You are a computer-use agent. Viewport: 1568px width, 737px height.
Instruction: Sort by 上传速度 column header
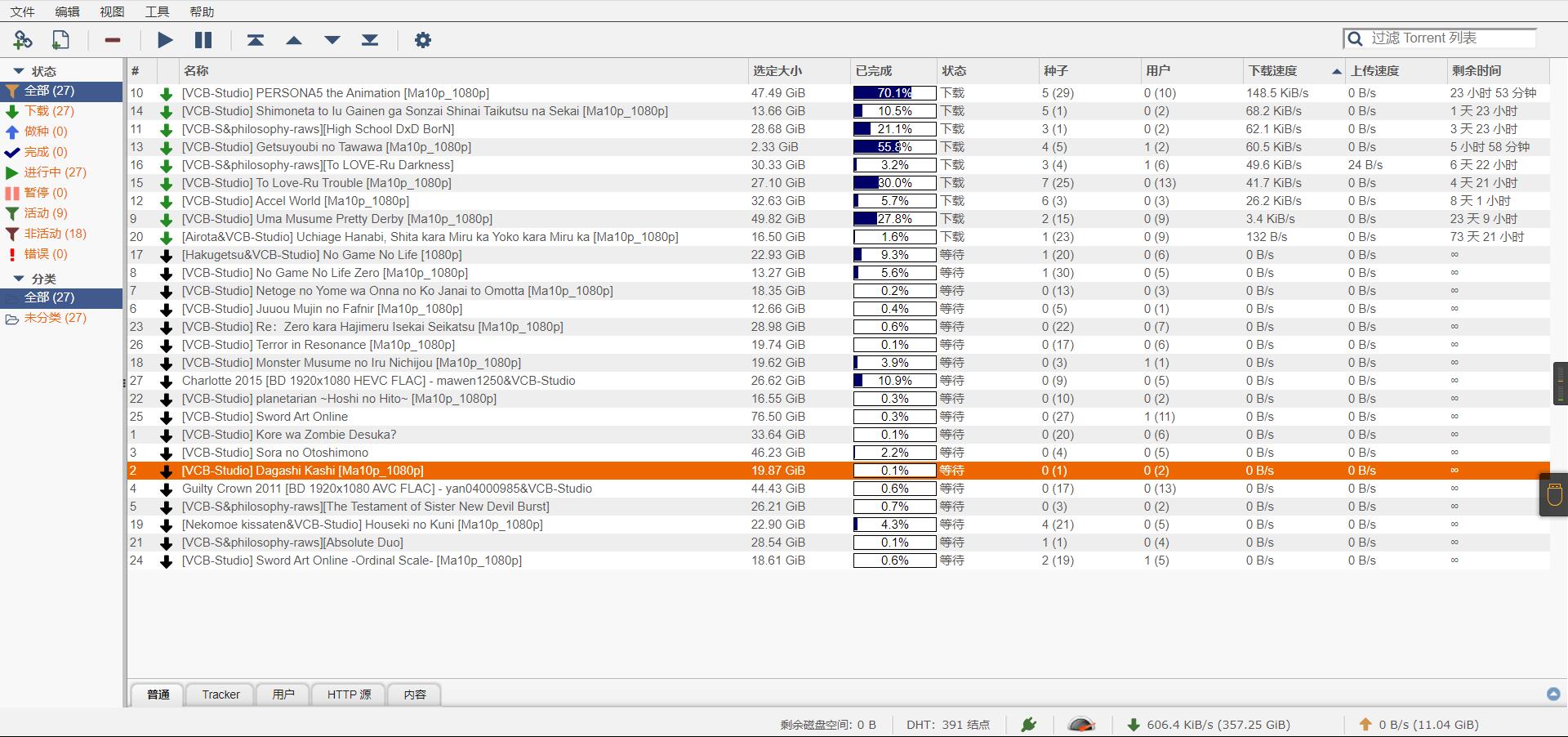(1396, 71)
